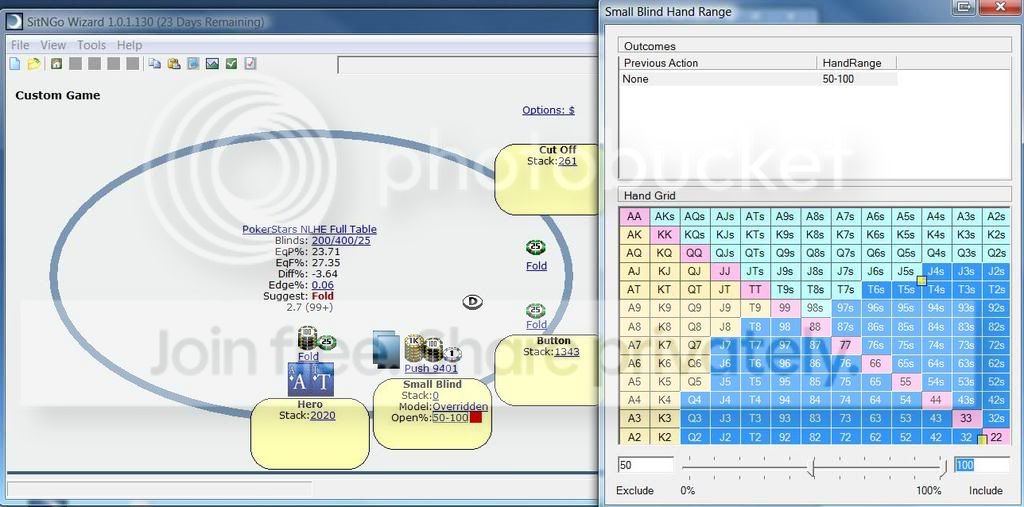
Task: Click the Edge% 0.06 link
Action: coord(323,285)
